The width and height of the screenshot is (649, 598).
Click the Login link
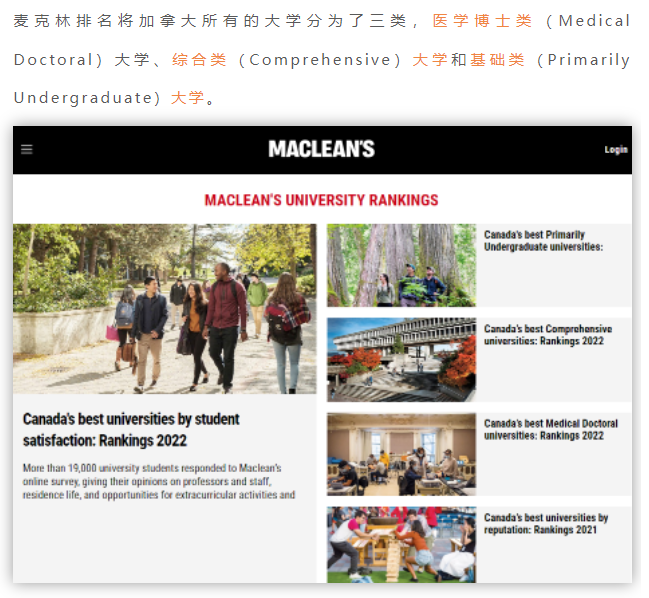616,150
